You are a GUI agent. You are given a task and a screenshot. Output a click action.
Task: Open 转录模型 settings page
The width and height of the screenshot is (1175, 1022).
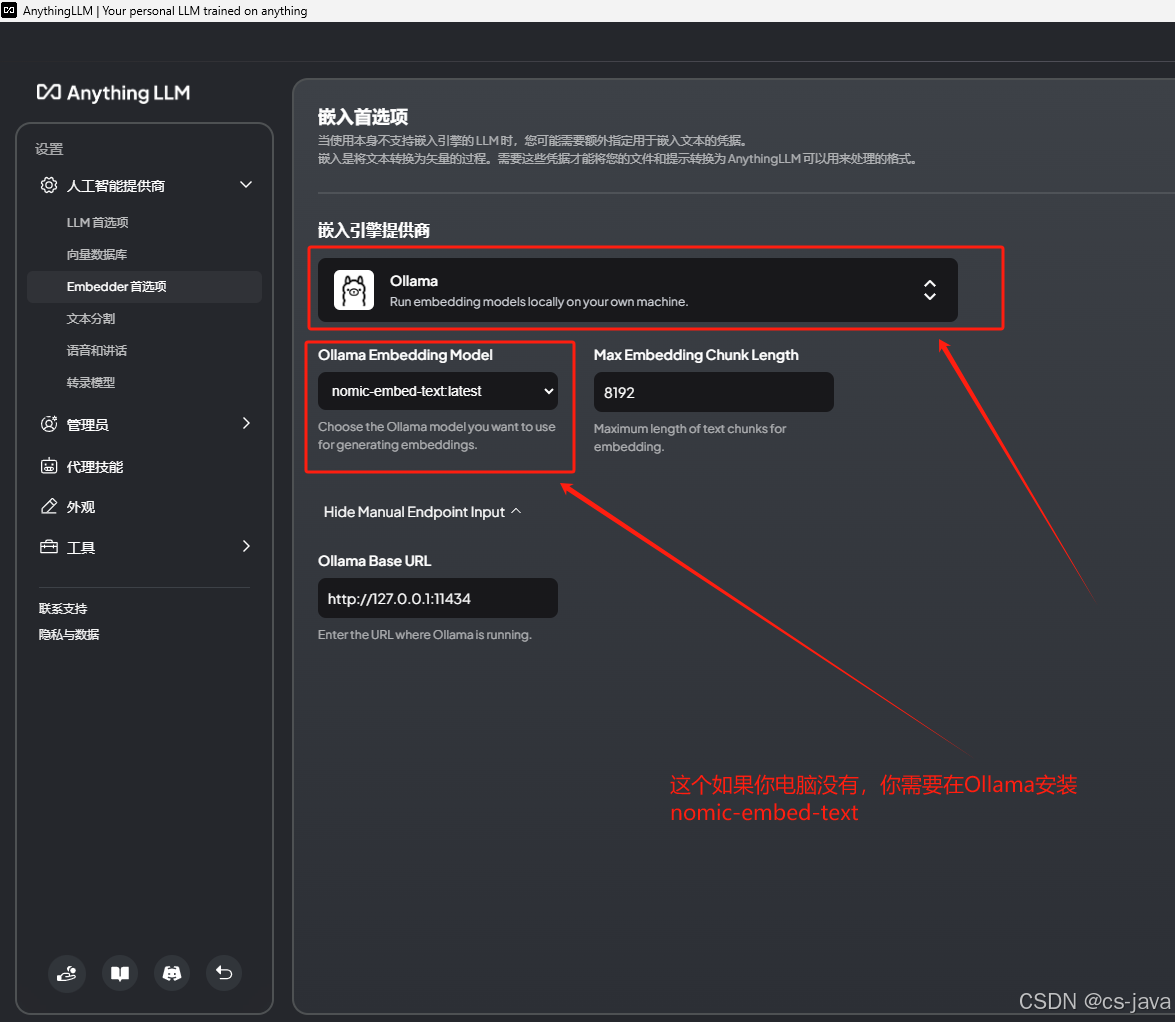point(91,383)
